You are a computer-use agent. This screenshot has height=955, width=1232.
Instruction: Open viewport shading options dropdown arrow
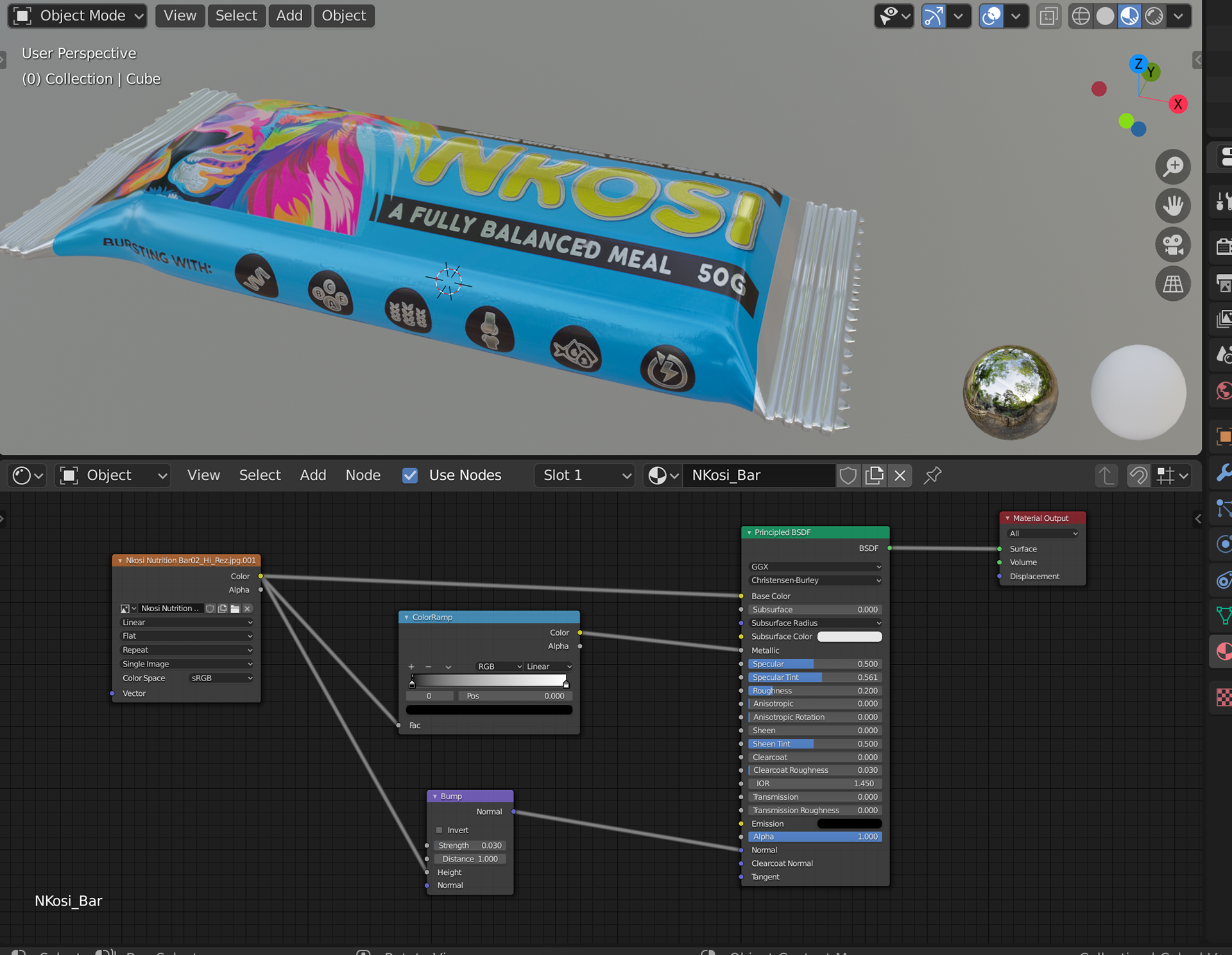pyautogui.click(x=1178, y=16)
